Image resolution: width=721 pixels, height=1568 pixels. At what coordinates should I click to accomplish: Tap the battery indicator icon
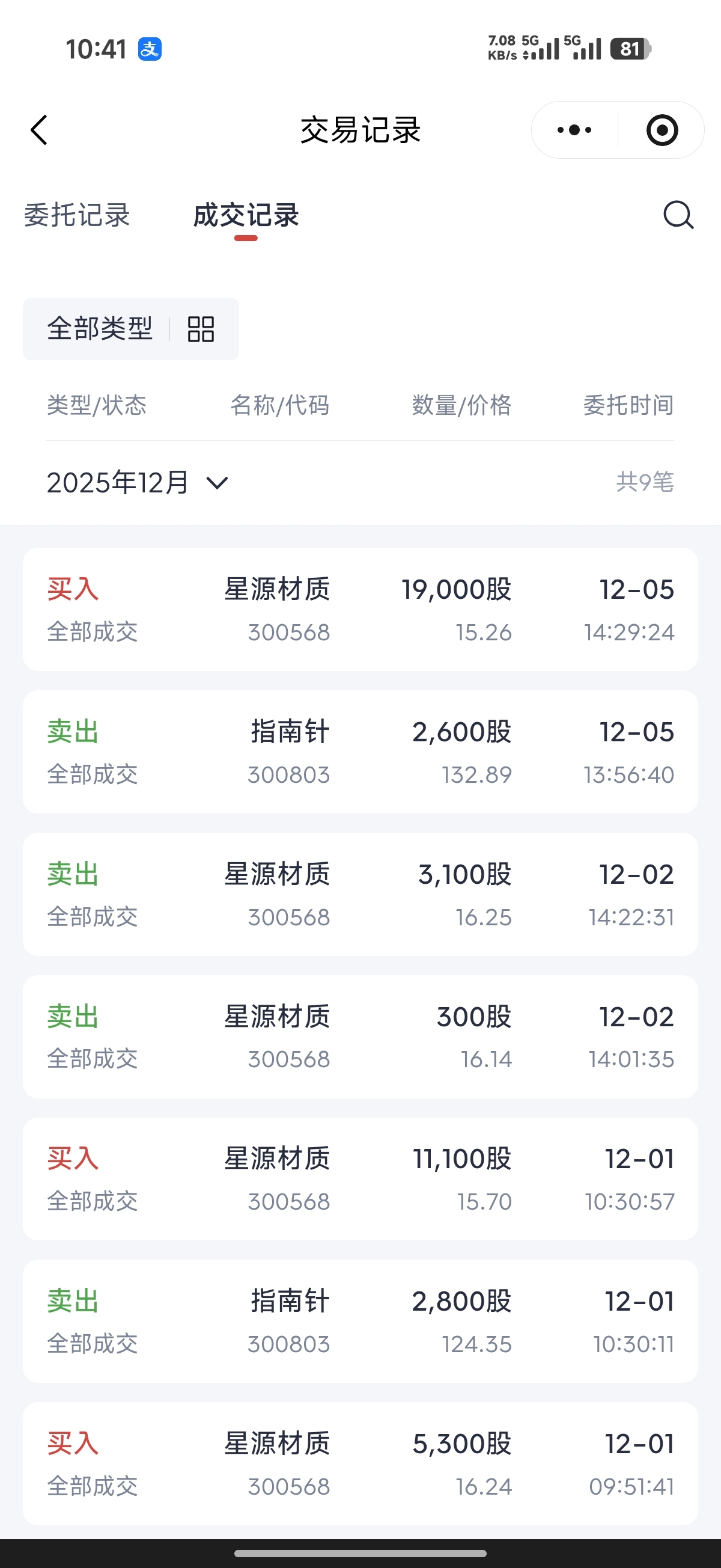click(x=630, y=49)
